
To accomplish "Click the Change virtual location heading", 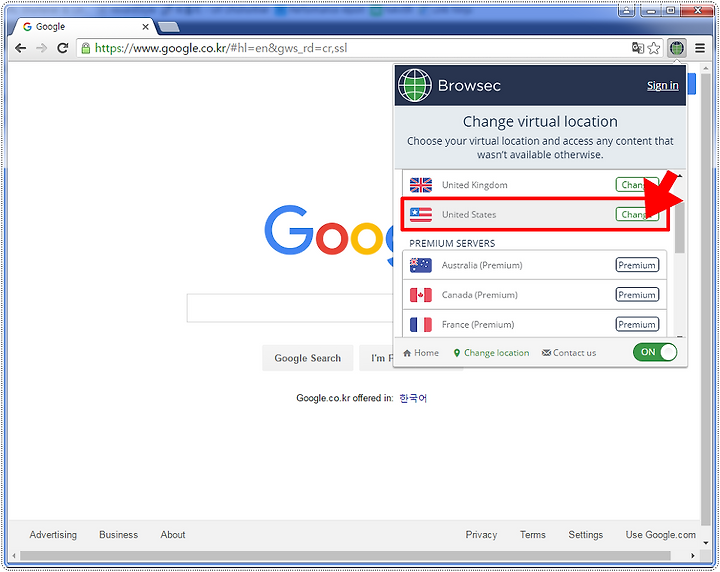I will coord(540,122).
